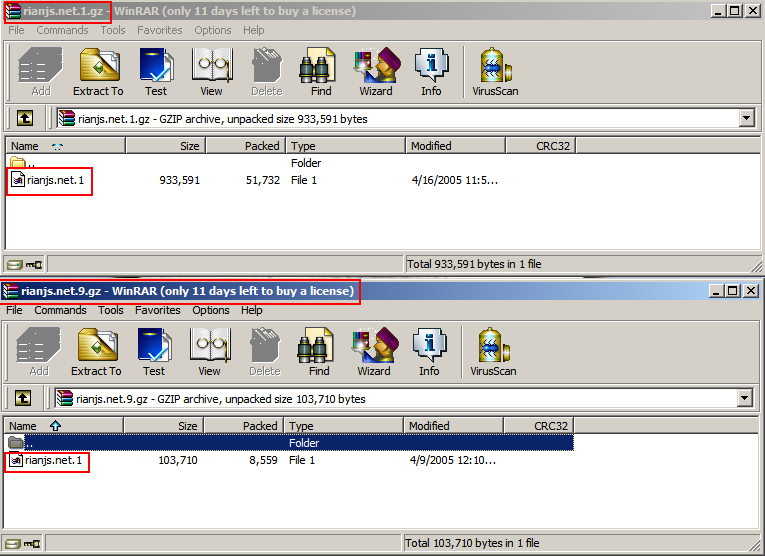Click drive icon in rianjs.net.1.gz status bar
765x556 pixels.
pos(15,265)
